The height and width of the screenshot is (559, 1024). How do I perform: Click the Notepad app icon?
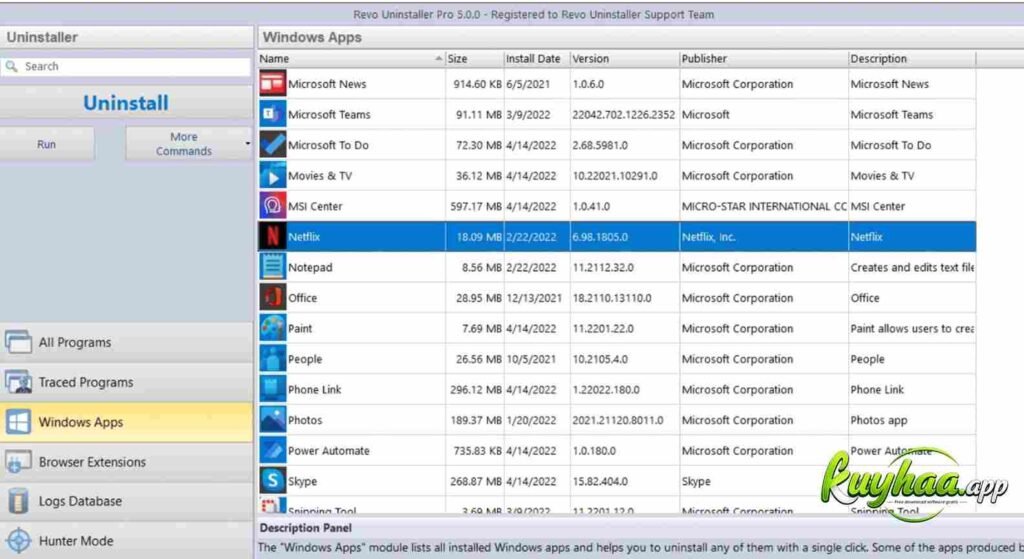pyautogui.click(x=272, y=267)
